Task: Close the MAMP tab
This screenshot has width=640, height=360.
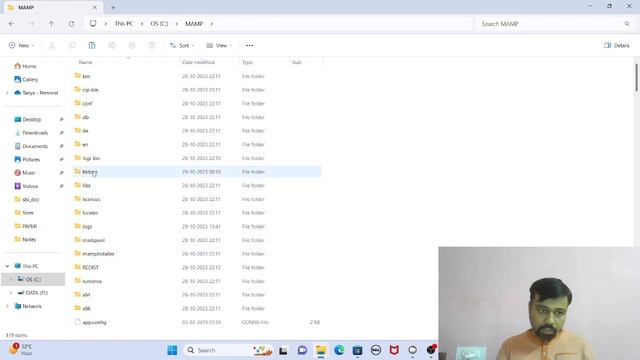Action: (95, 7)
